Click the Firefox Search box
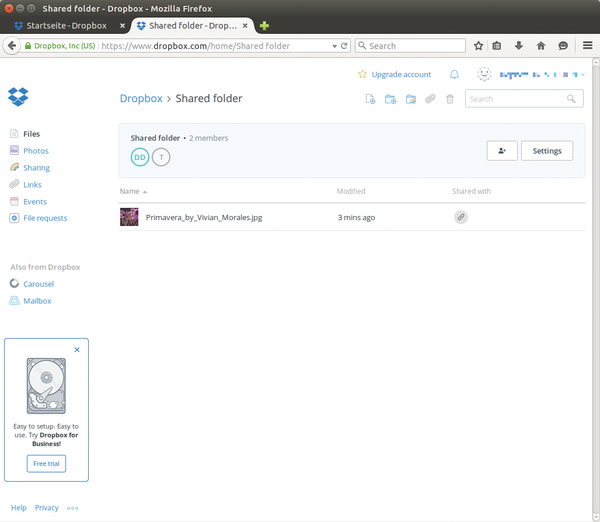The image size is (600, 522). click(x=410, y=46)
